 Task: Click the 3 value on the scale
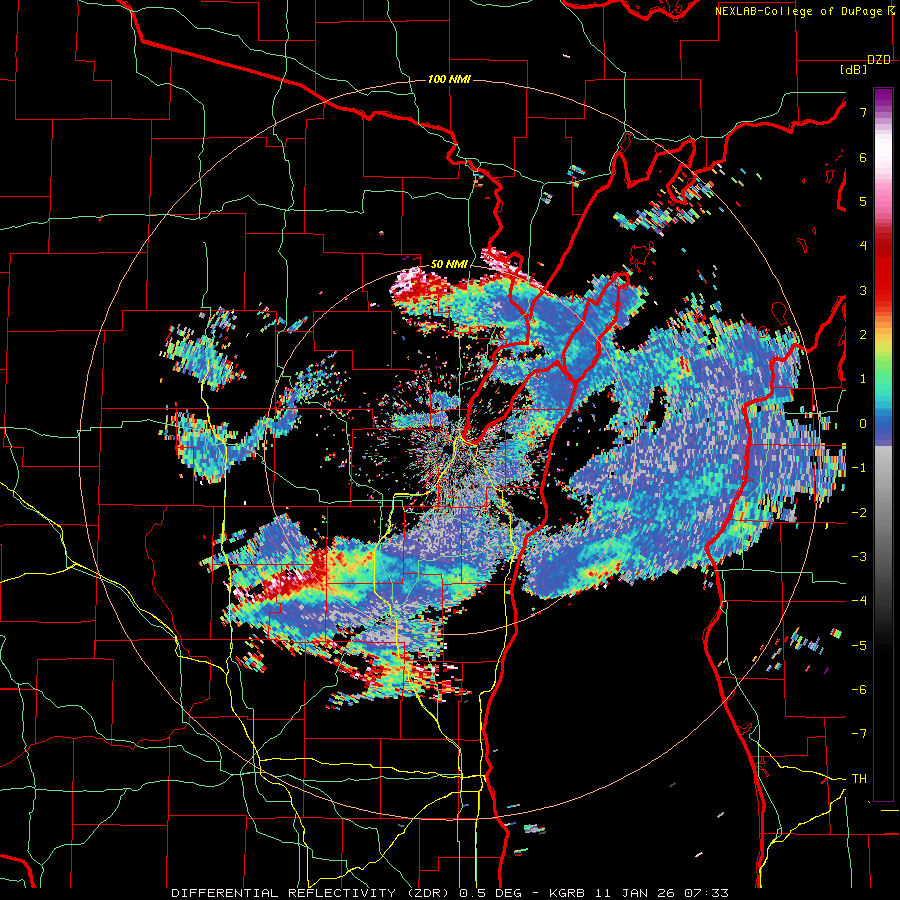click(863, 290)
